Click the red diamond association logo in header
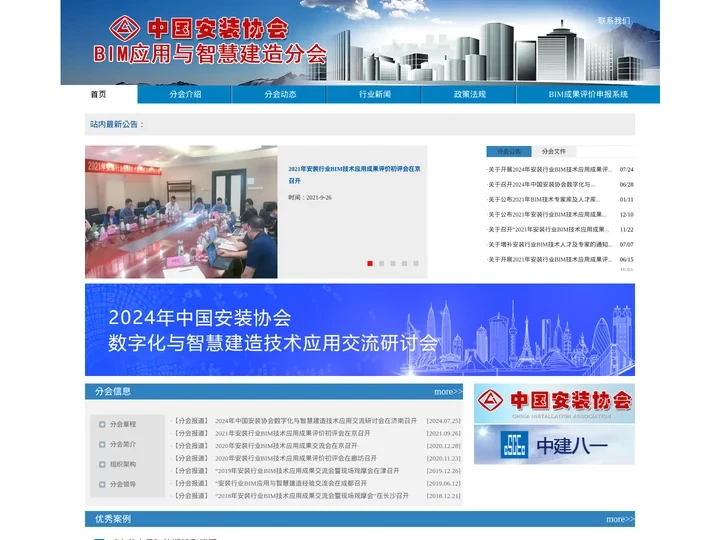Screen dimensions: 720x540 click(x=124, y=28)
